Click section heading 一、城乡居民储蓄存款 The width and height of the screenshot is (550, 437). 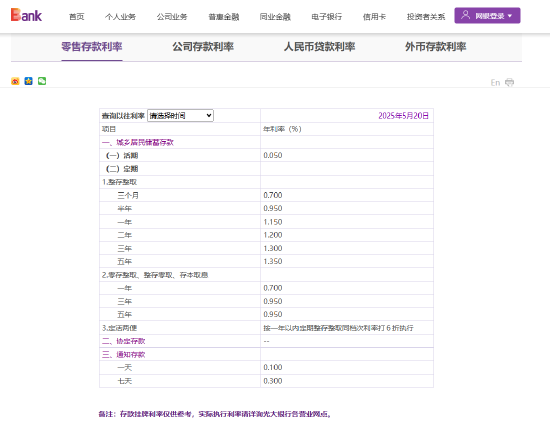[x=138, y=142]
